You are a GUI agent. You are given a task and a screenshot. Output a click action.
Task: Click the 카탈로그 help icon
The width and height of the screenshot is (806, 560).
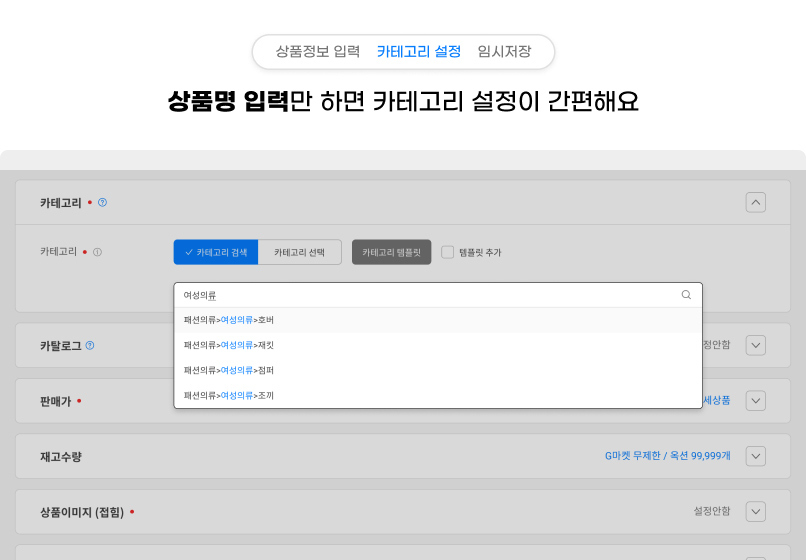tap(90, 346)
